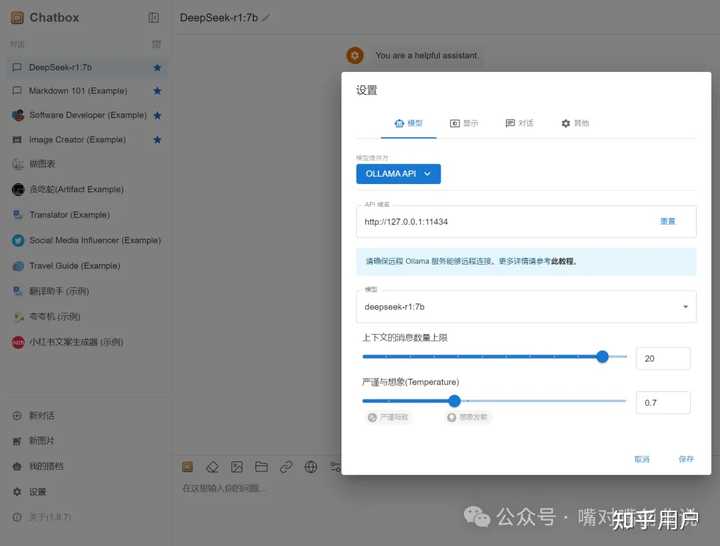The image size is (720, 546).
Task: Click the attach link icon
Action: tap(286, 467)
